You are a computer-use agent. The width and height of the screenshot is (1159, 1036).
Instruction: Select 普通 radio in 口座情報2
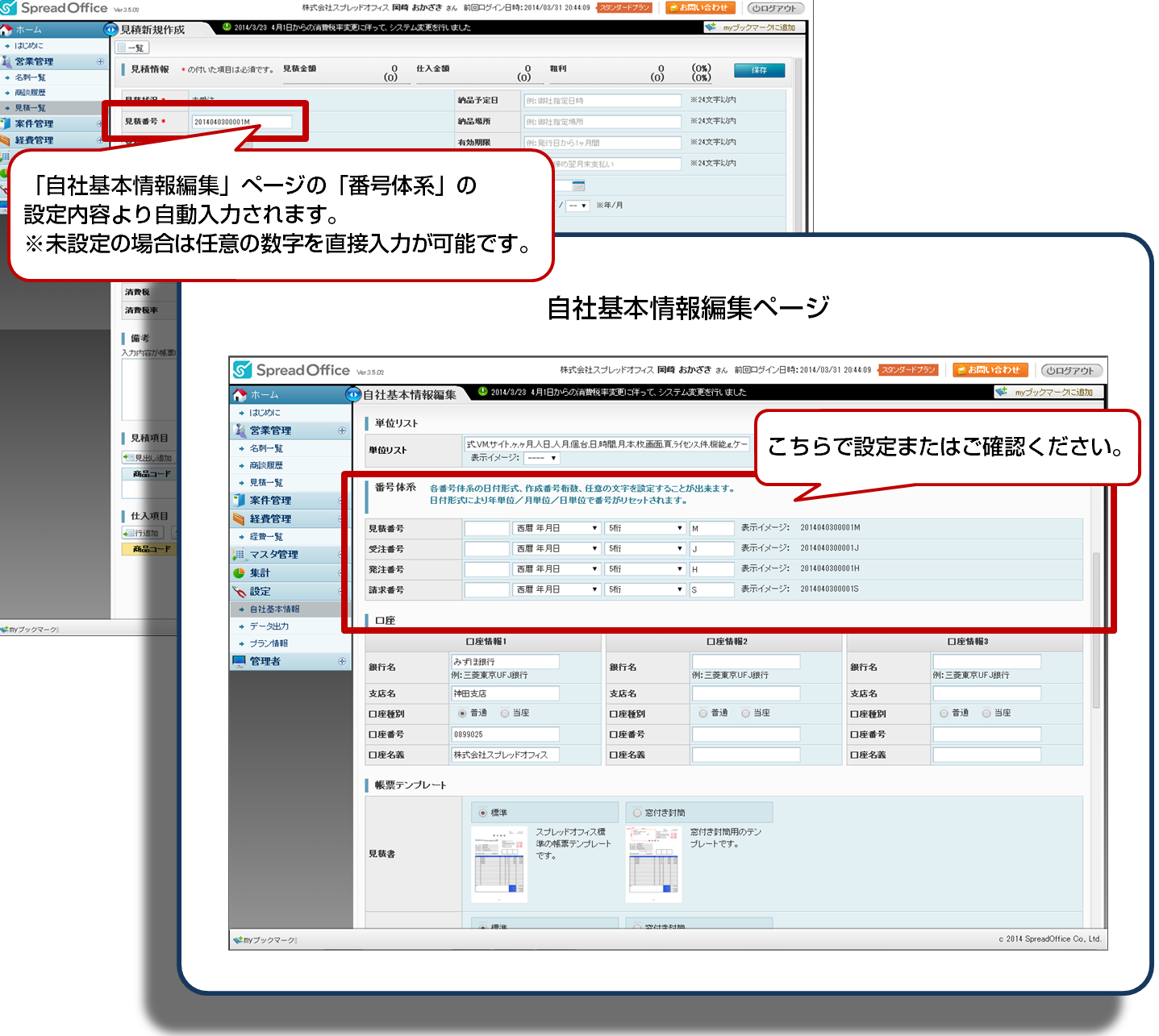point(703,714)
